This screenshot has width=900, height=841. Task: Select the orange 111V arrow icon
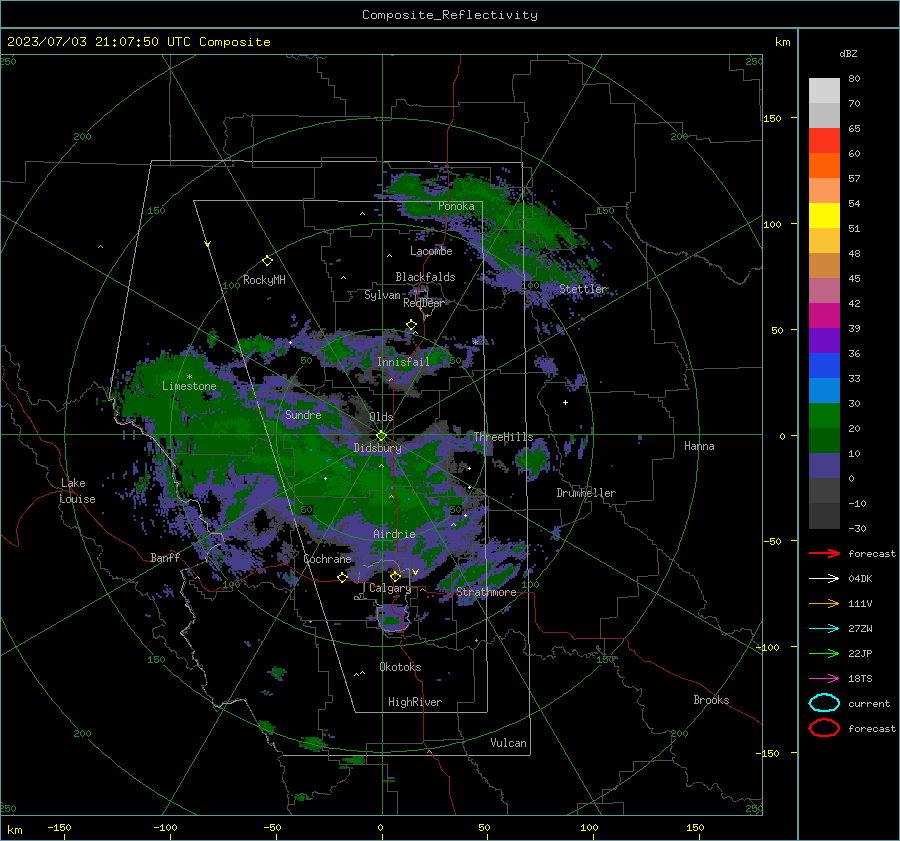tap(824, 603)
